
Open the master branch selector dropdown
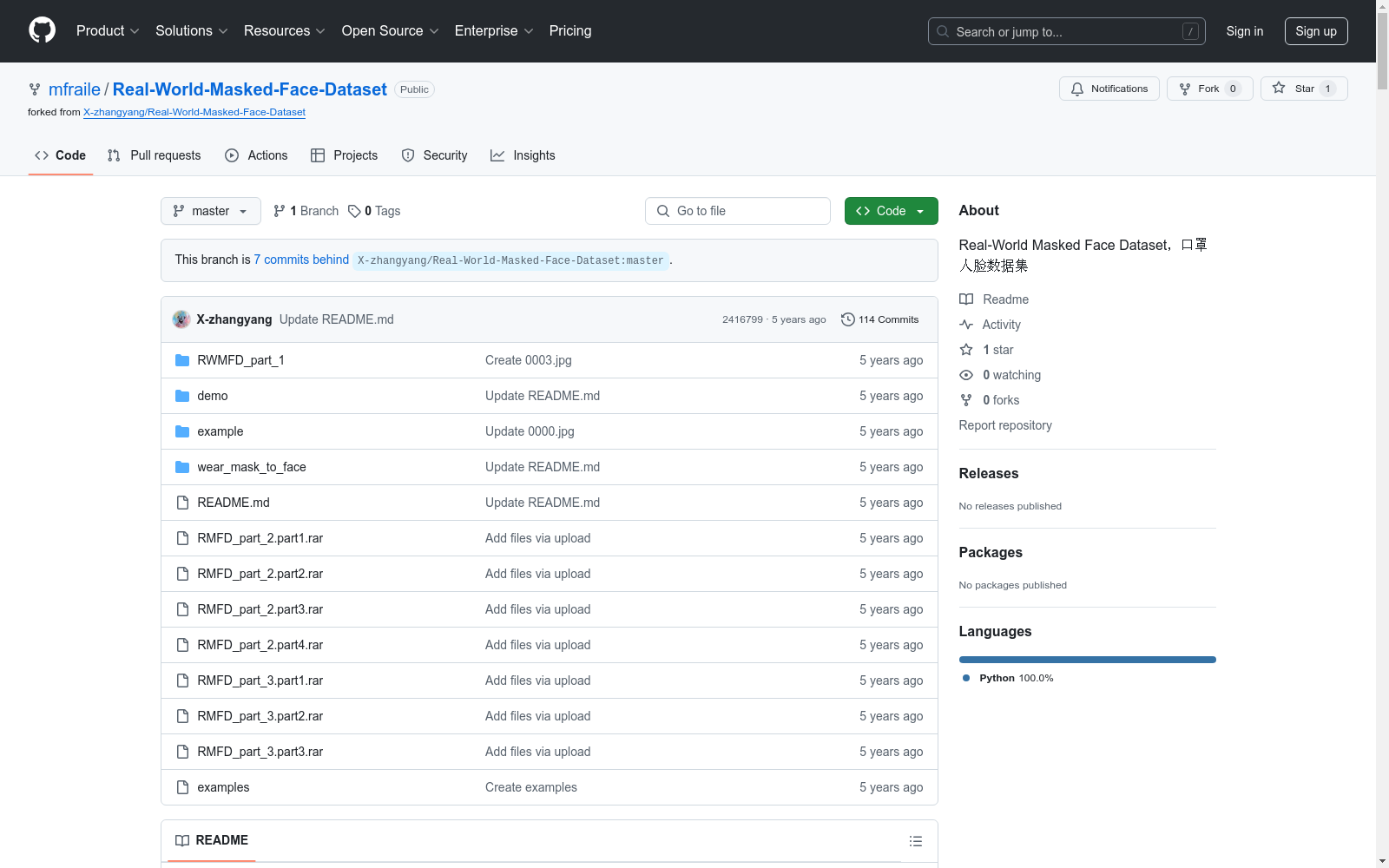(x=211, y=211)
